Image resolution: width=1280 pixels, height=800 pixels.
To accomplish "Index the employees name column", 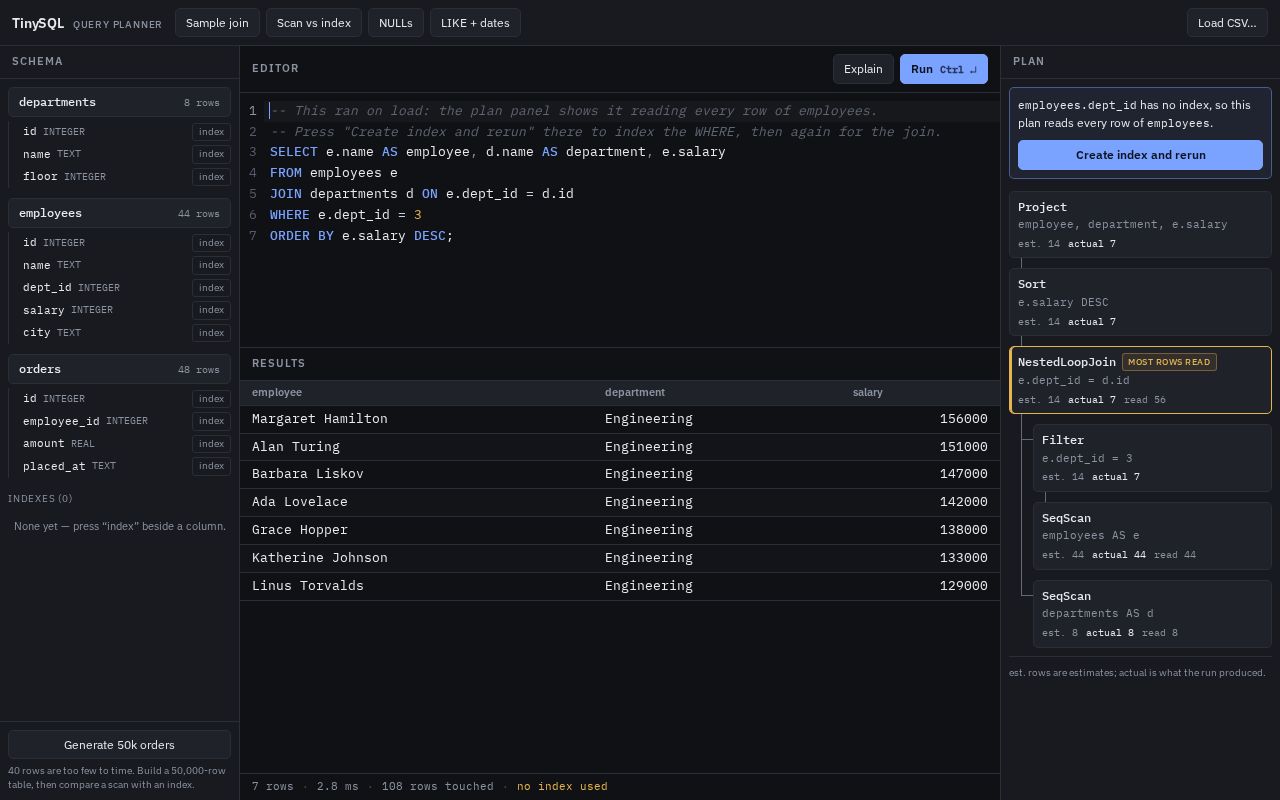I will tap(211, 265).
